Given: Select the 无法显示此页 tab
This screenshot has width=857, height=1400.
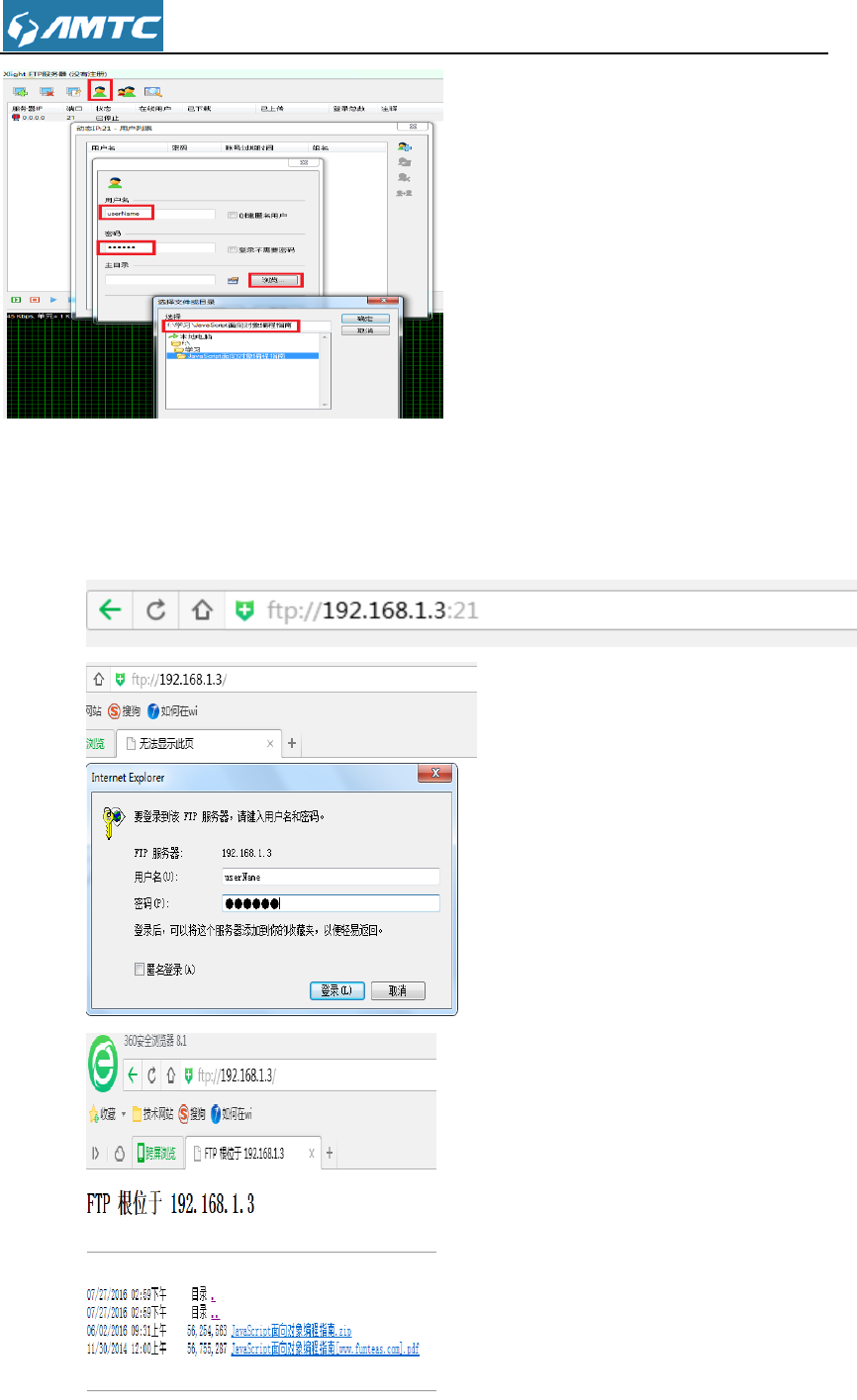Looking at the screenshot, I should (196, 742).
